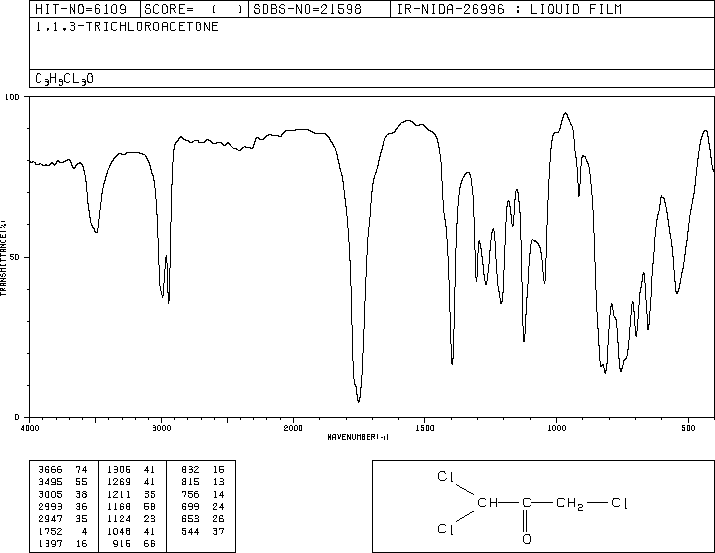This screenshot has width=715, height=553.
Task: Click the 0 transmittance axis label
Action: (17, 417)
